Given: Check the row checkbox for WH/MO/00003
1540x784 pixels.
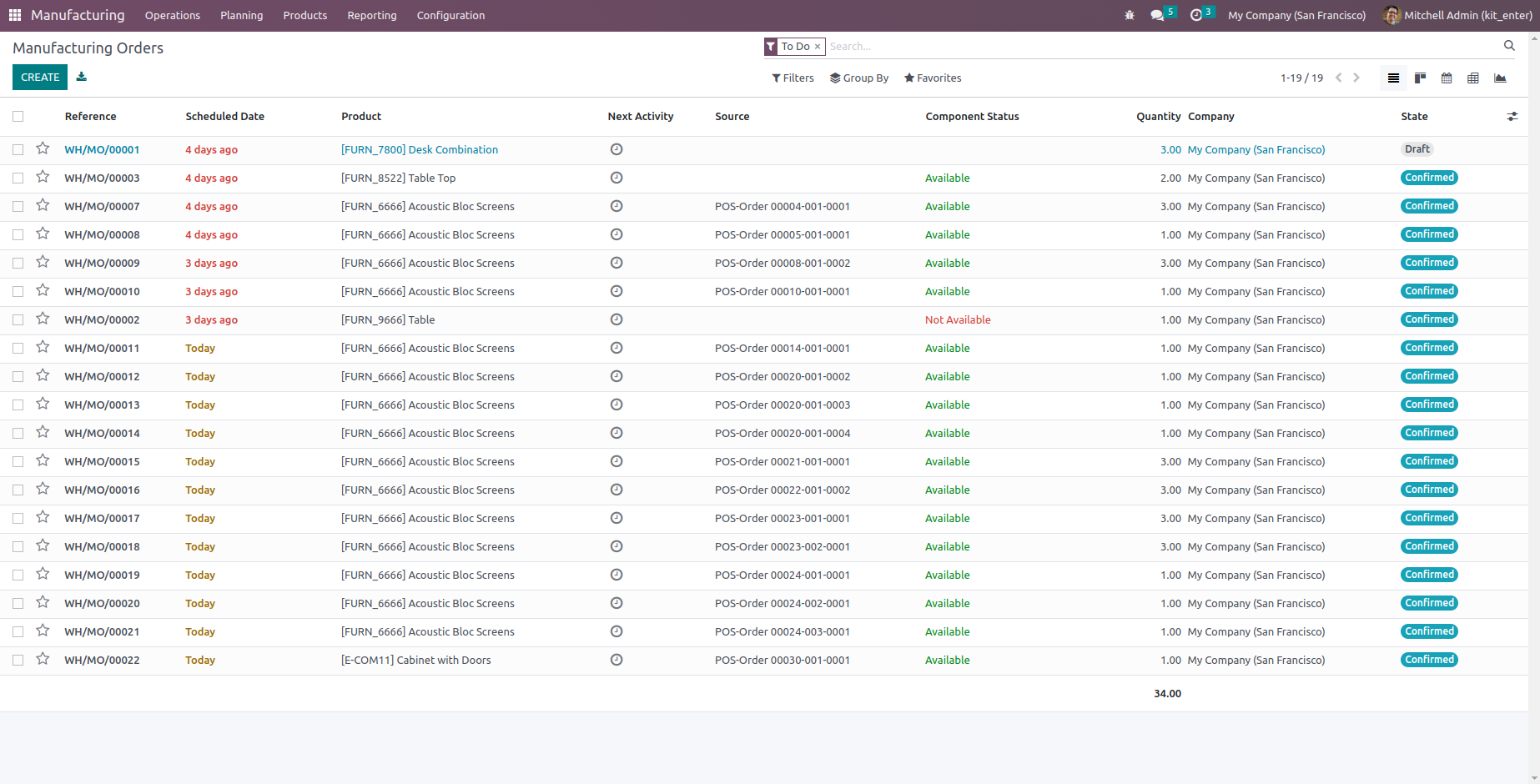Looking at the screenshot, I should [x=18, y=178].
